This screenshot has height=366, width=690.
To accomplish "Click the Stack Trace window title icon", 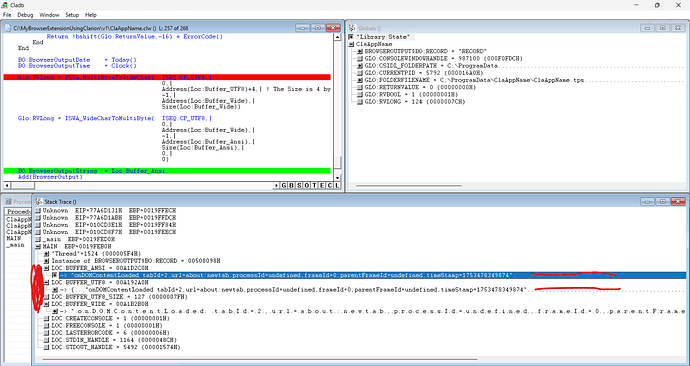I will (39, 201).
